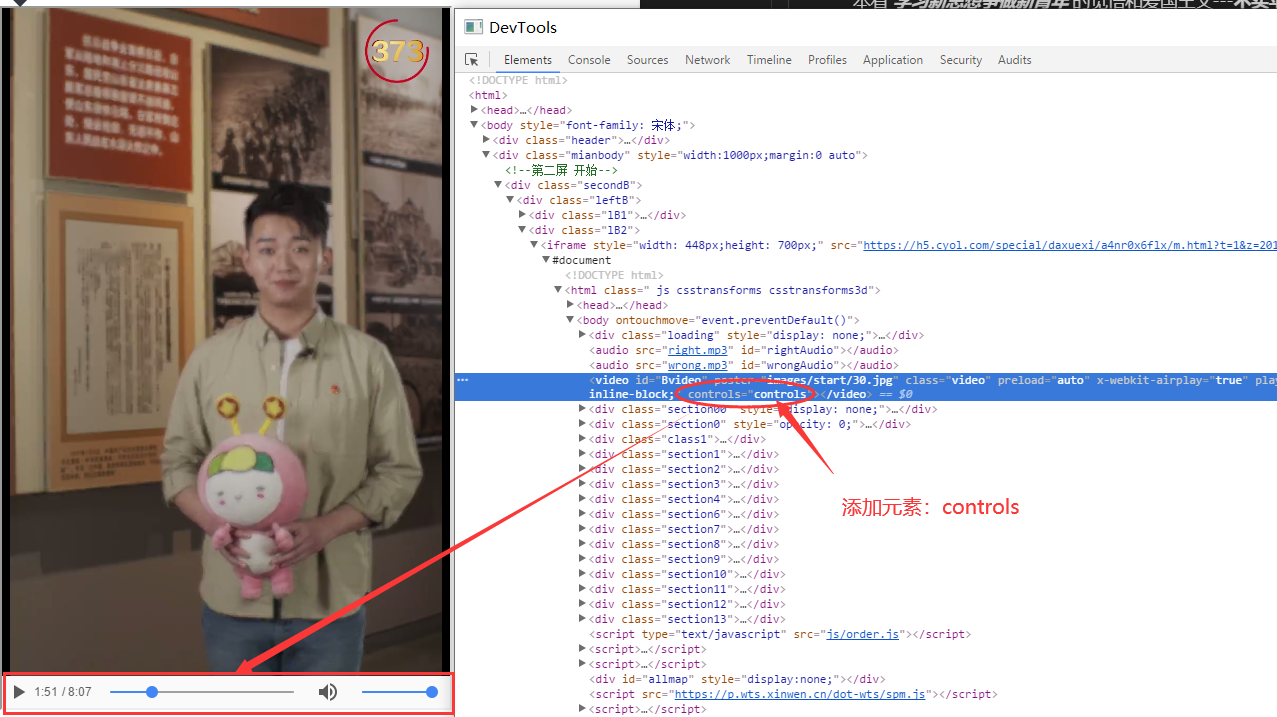
Task: Expand the outer head element node
Action: pyautogui.click(x=475, y=110)
